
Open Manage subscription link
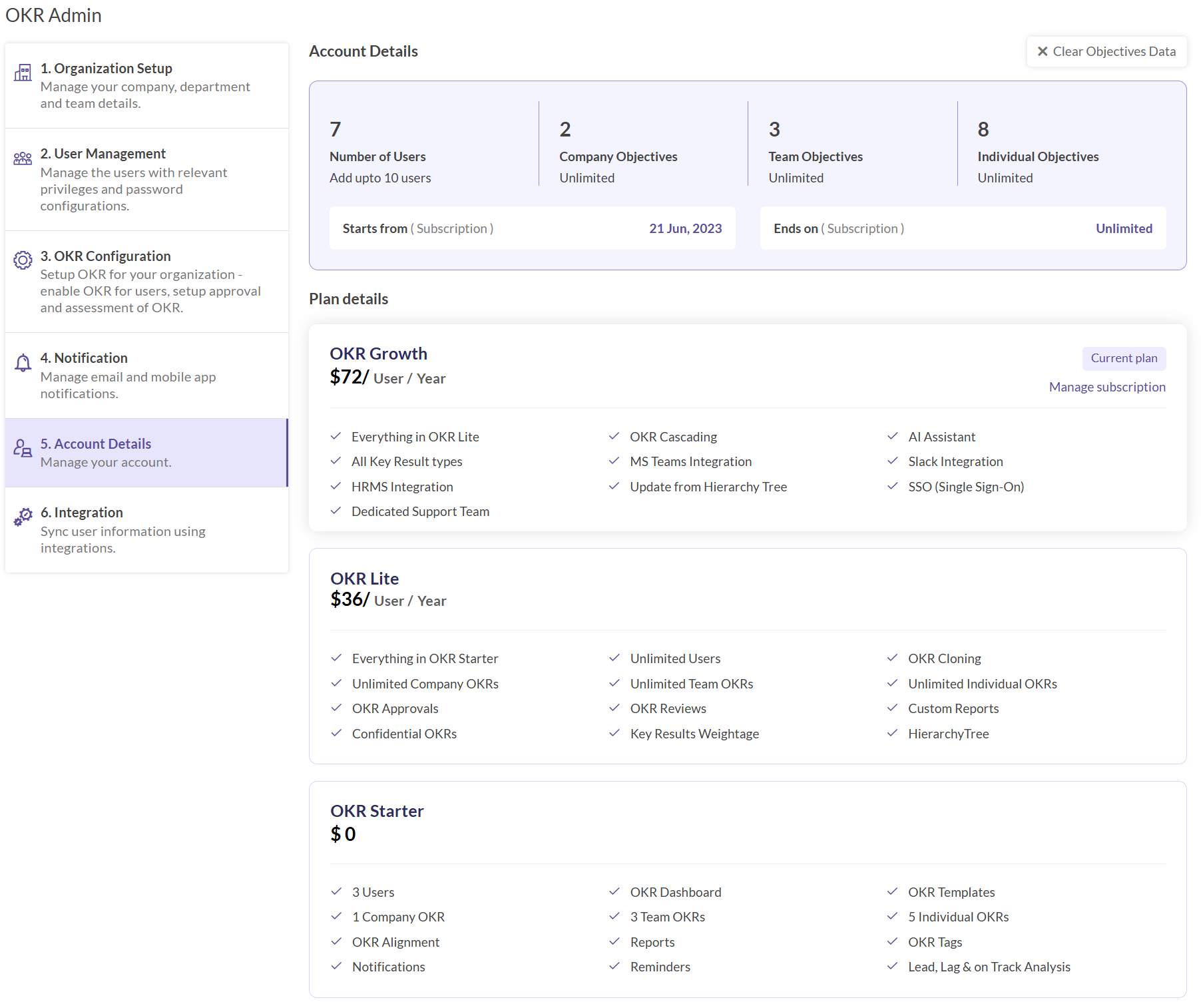[1107, 387]
